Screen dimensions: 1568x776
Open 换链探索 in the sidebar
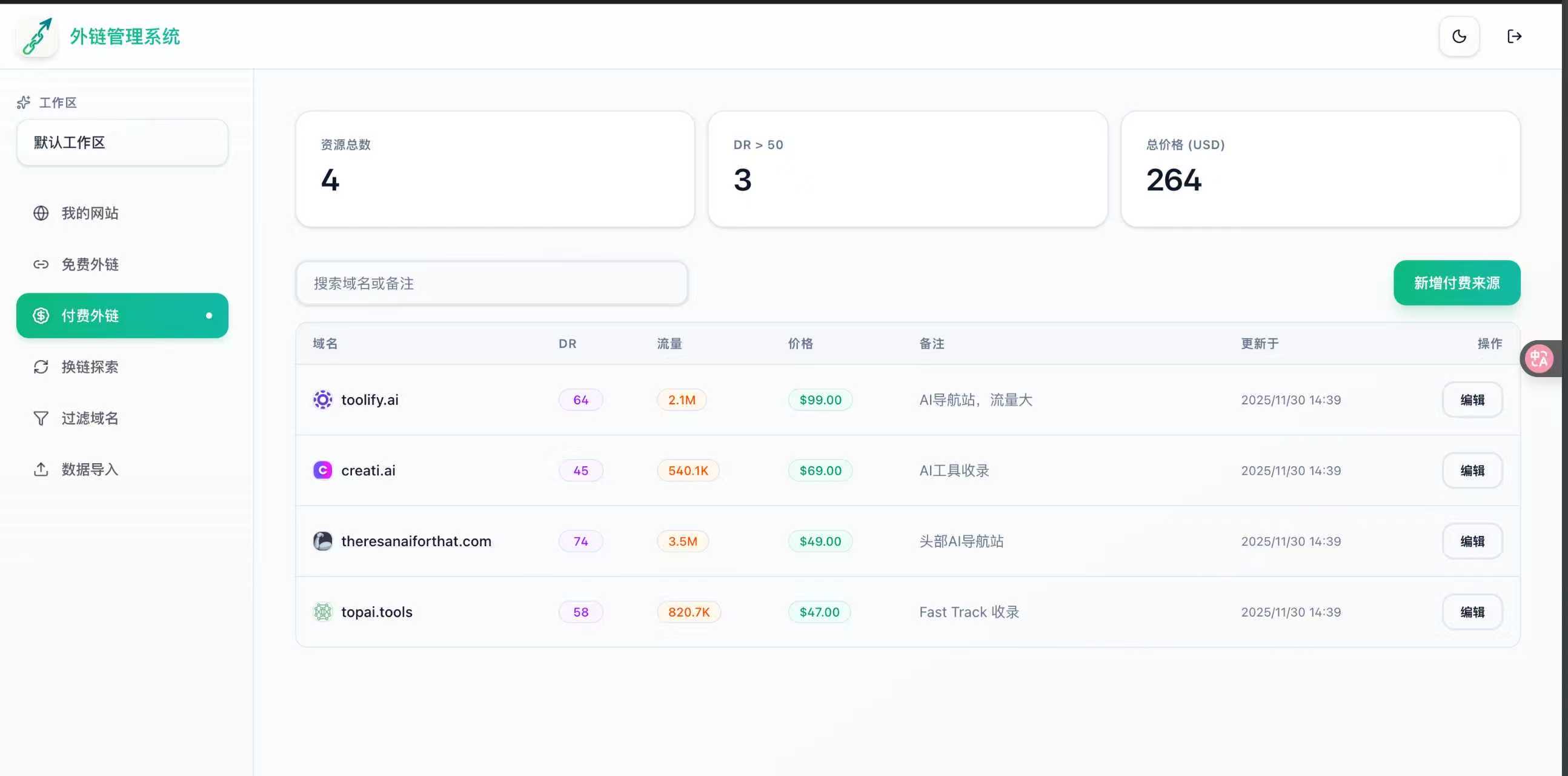[x=90, y=367]
